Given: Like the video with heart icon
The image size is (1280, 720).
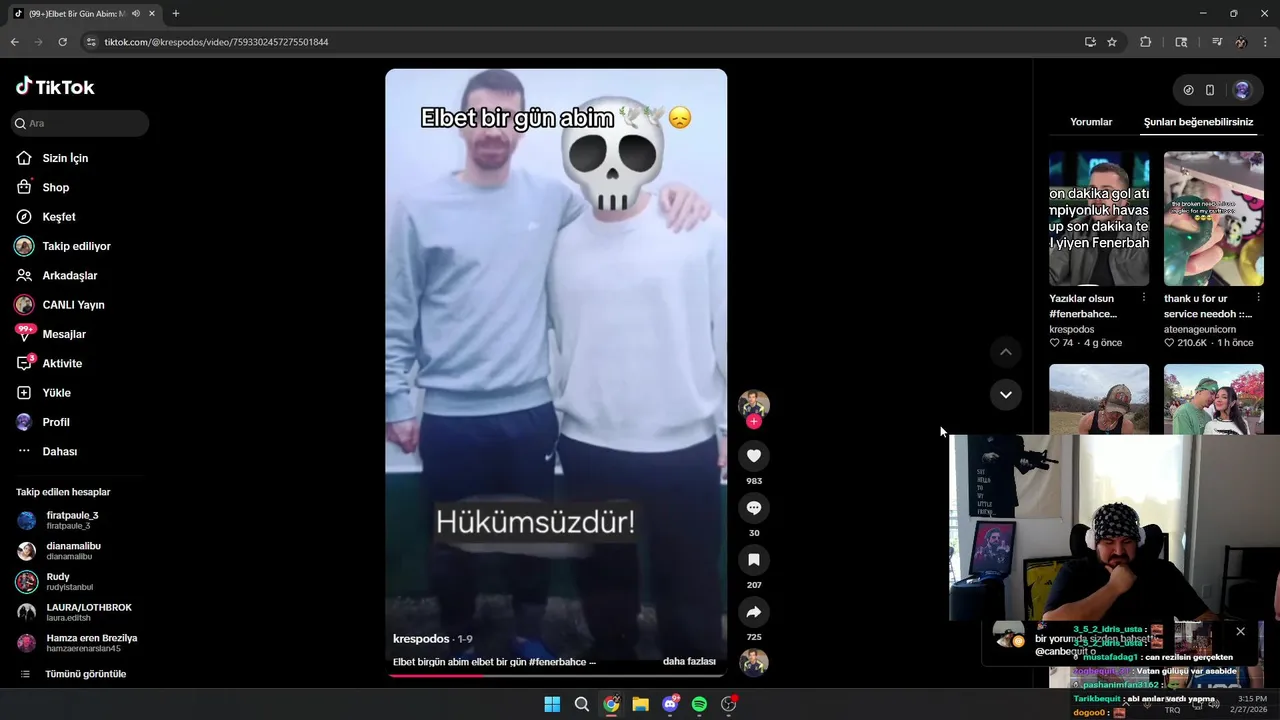Looking at the screenshot, I should 754,456.
